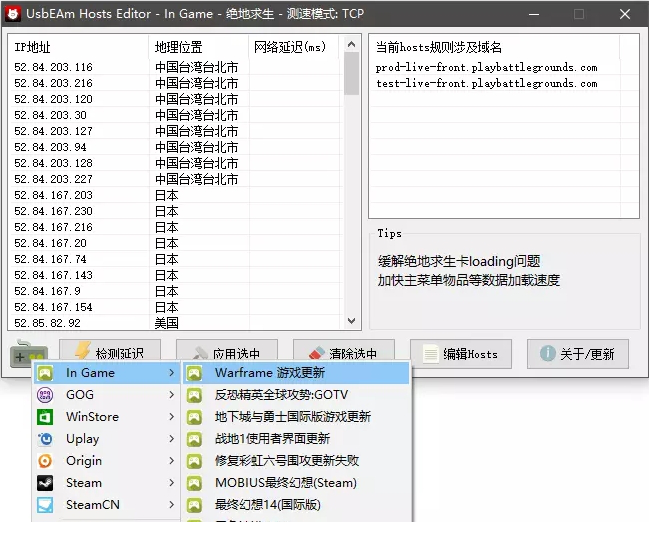This screenshot has height=542, width=649.
Task: Close the UsbEAm Hosts Editor window
Action: point(625,14)
